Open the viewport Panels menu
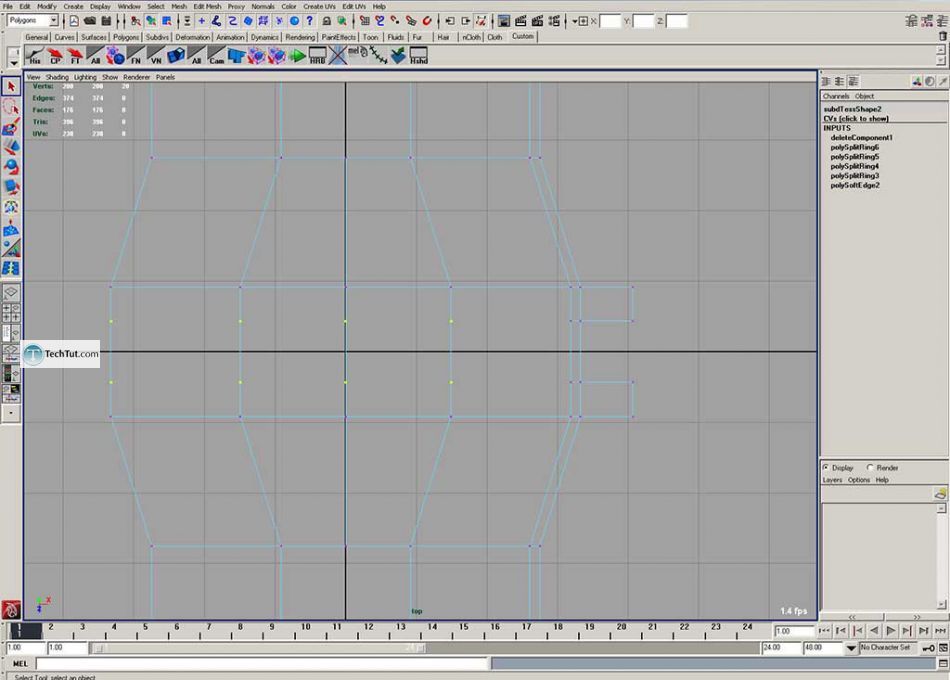 pyautogui.click(x=165, y=77)
